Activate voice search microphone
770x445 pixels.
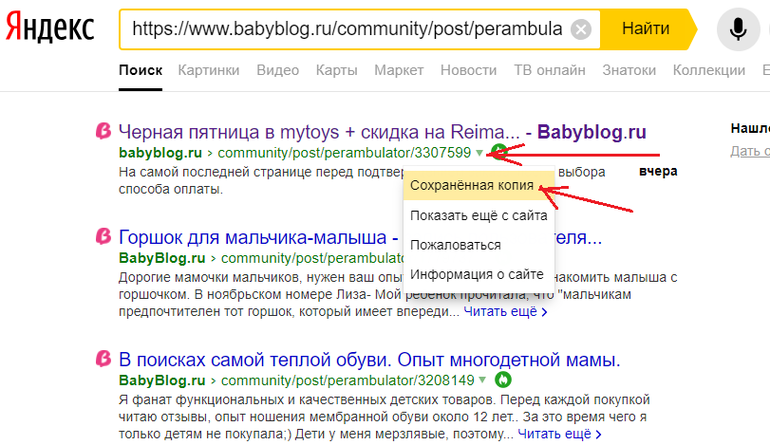(738, 30)
